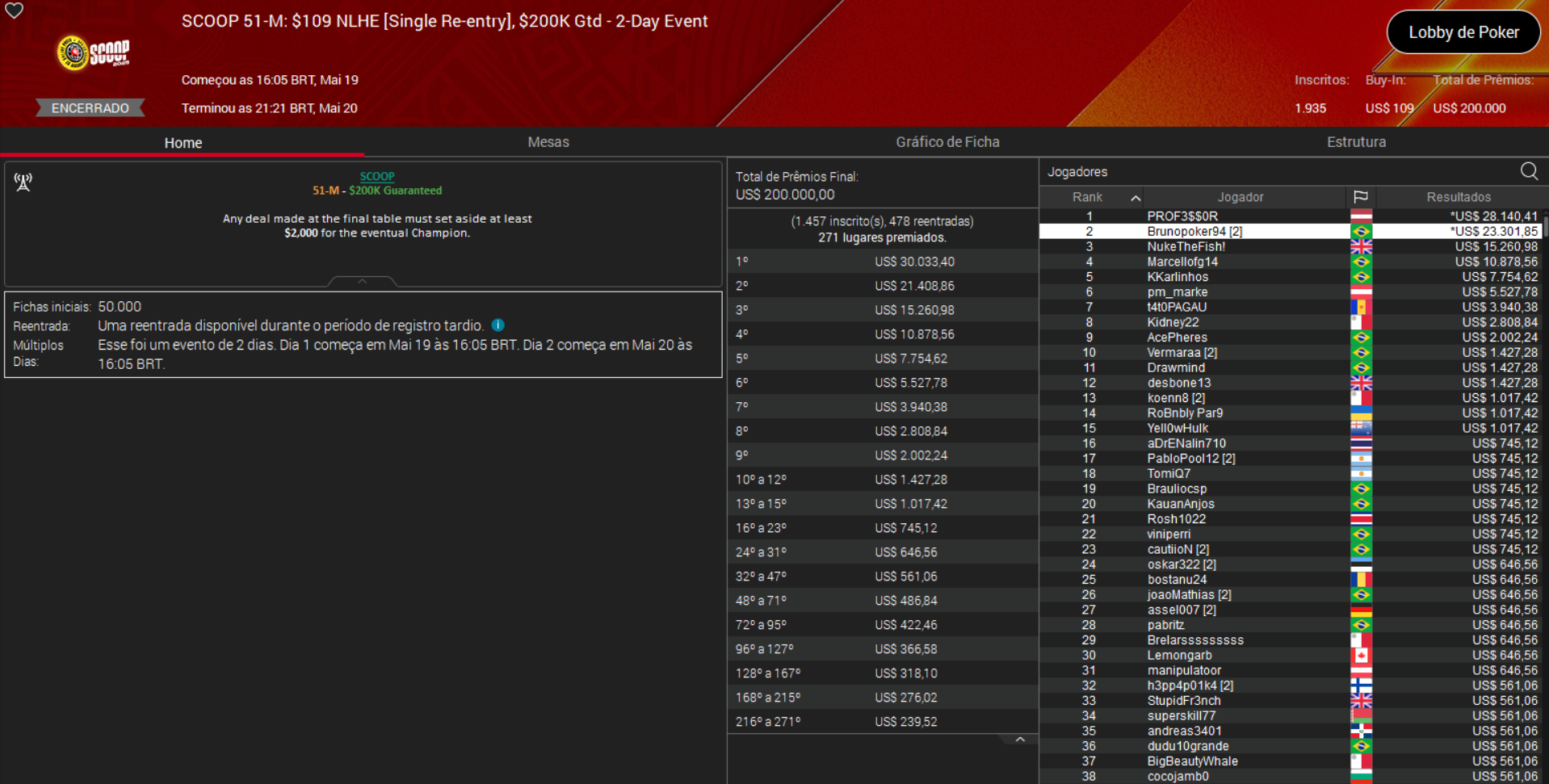
Task: Open the Gráfico de Ficha tab
Action: click(x=947, y=142)
